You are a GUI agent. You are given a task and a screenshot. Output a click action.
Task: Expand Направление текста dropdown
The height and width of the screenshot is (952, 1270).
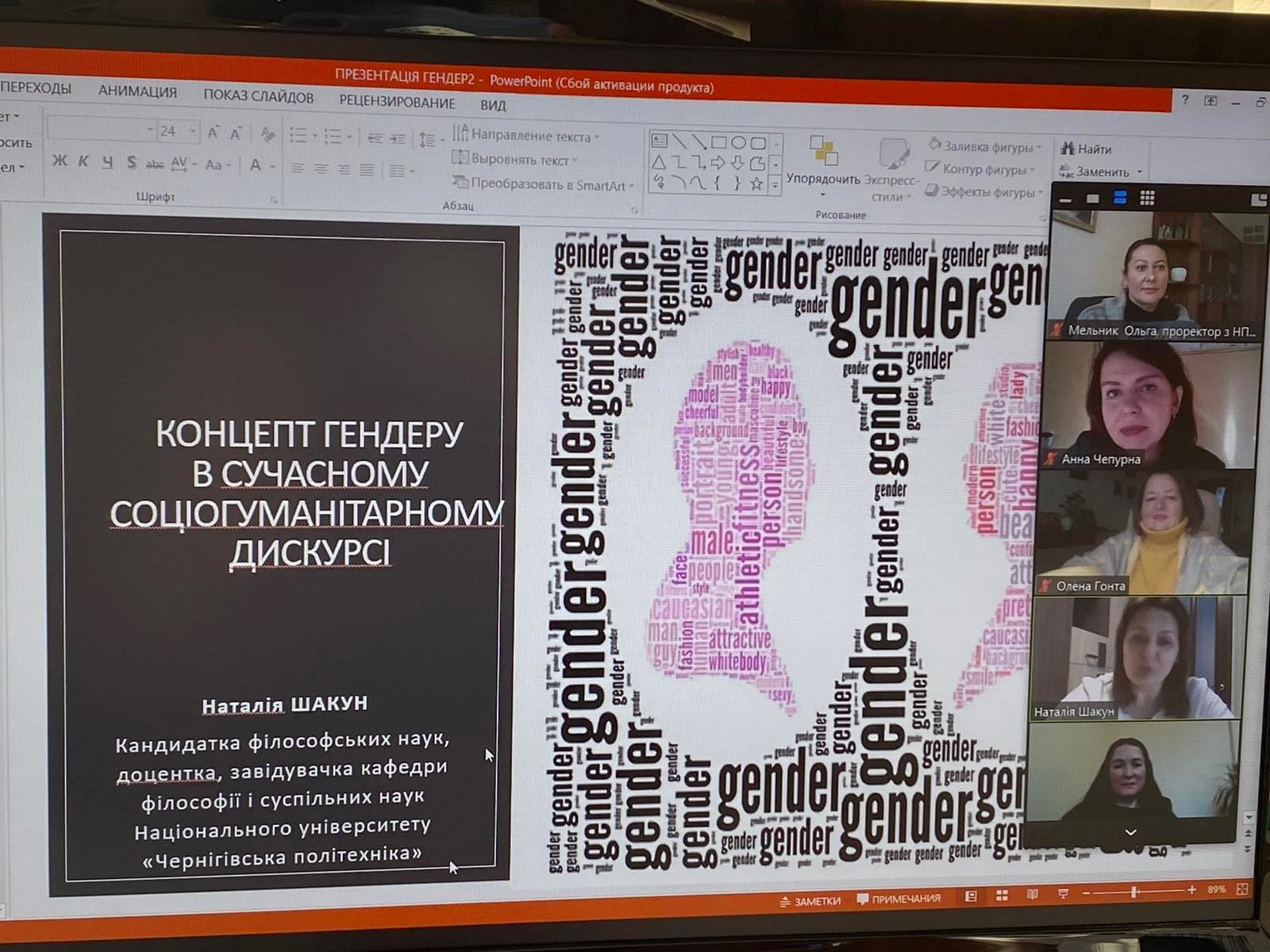tap(597, 137)
